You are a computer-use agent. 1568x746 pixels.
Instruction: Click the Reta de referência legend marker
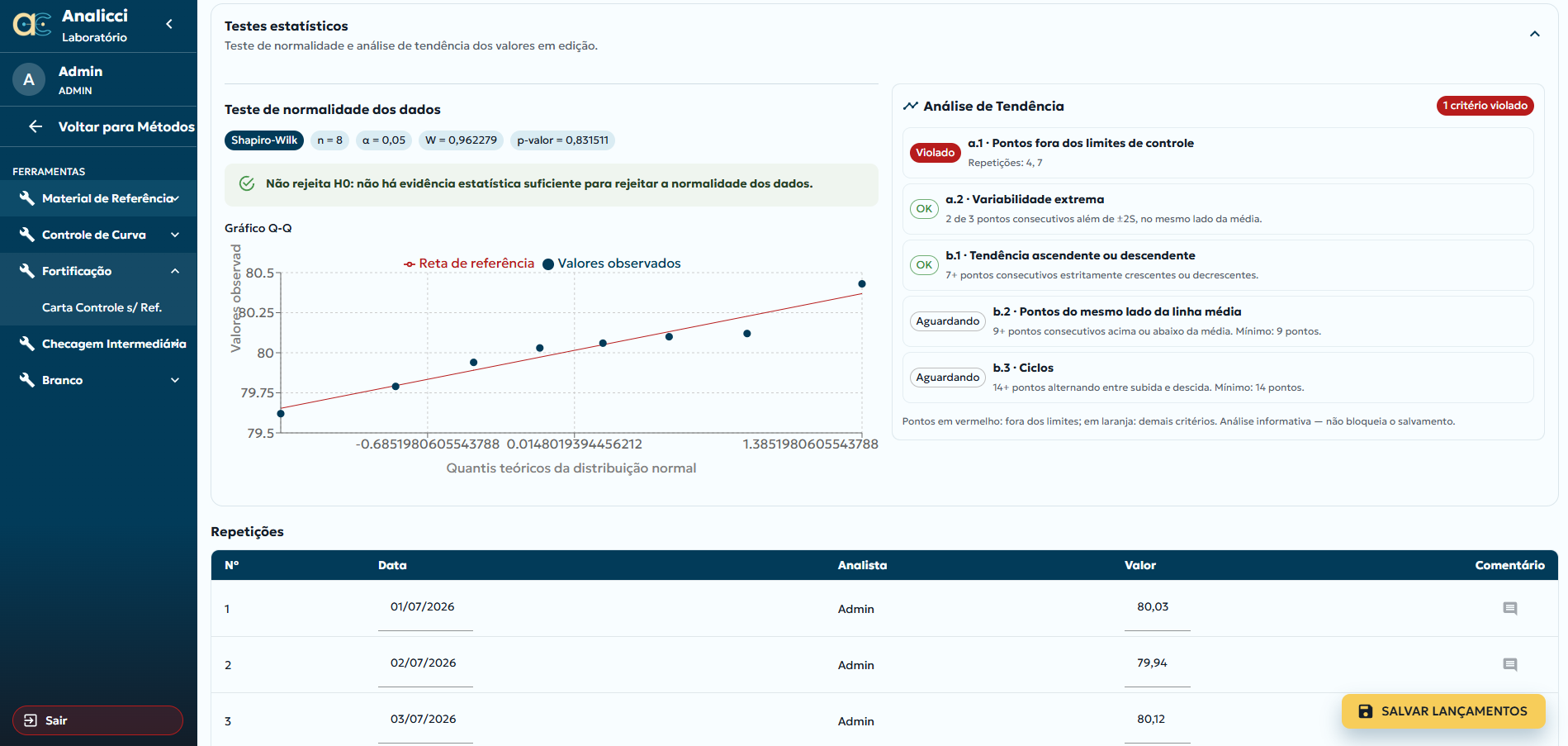tap(410, 264)
